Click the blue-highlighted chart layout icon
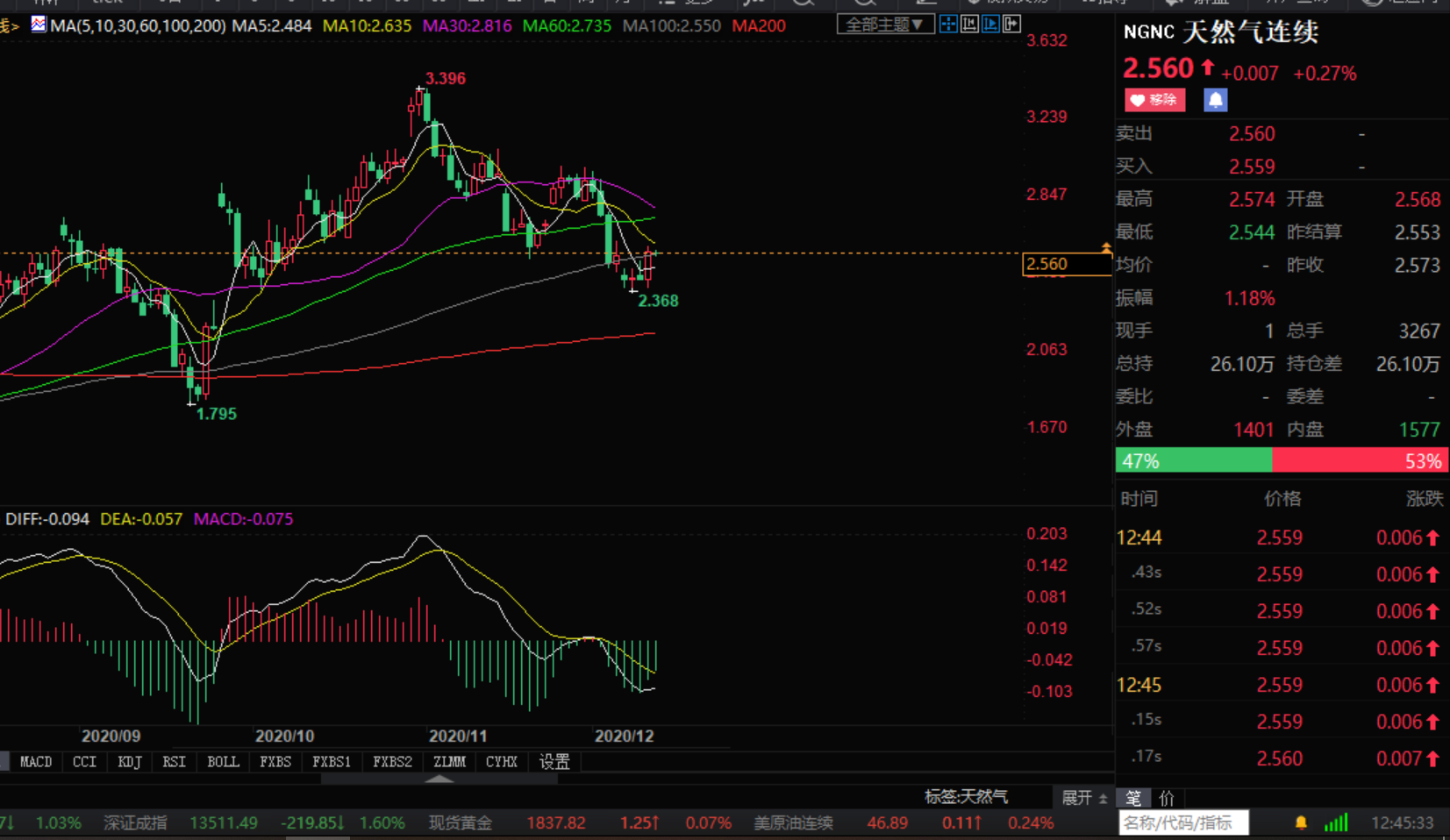1450x840 pixels. click(x=990, y=25)
